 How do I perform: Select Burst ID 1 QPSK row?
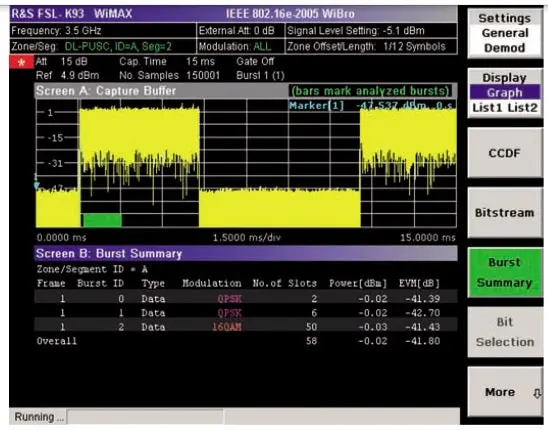(x=246, y=313)
